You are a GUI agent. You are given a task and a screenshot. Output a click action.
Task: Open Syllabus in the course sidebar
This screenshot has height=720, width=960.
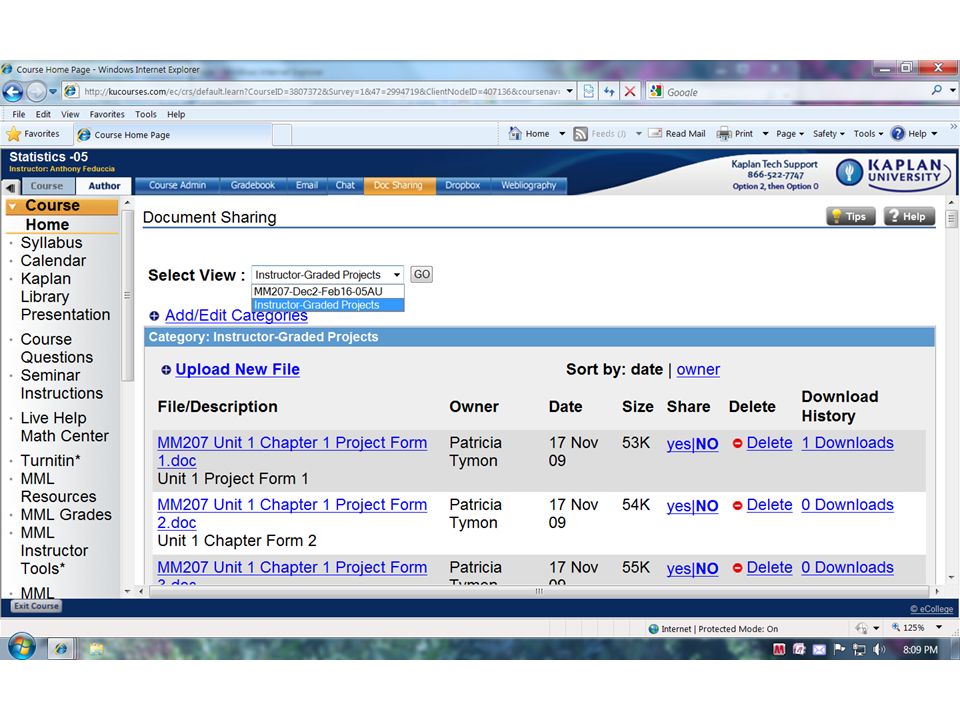pos(51,242)
